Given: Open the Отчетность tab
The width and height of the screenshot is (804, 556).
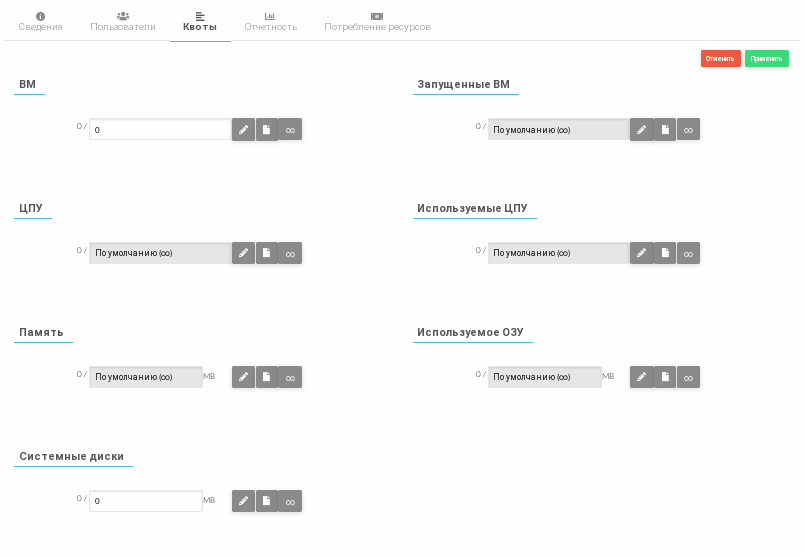Looking at the screenshot, I should (x=270, y=21).
